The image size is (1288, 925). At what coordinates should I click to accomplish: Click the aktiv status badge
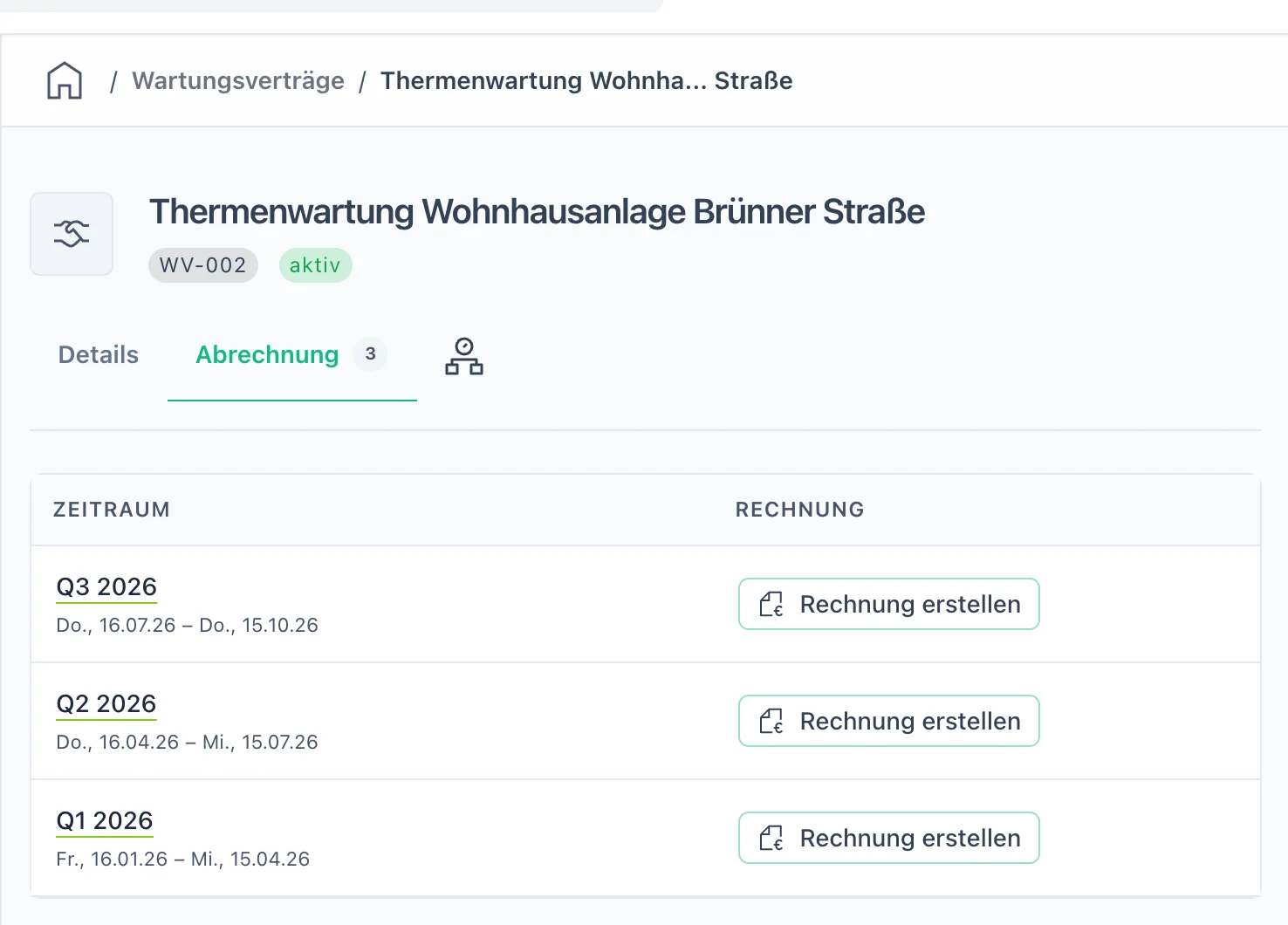(x=315, y=265)
